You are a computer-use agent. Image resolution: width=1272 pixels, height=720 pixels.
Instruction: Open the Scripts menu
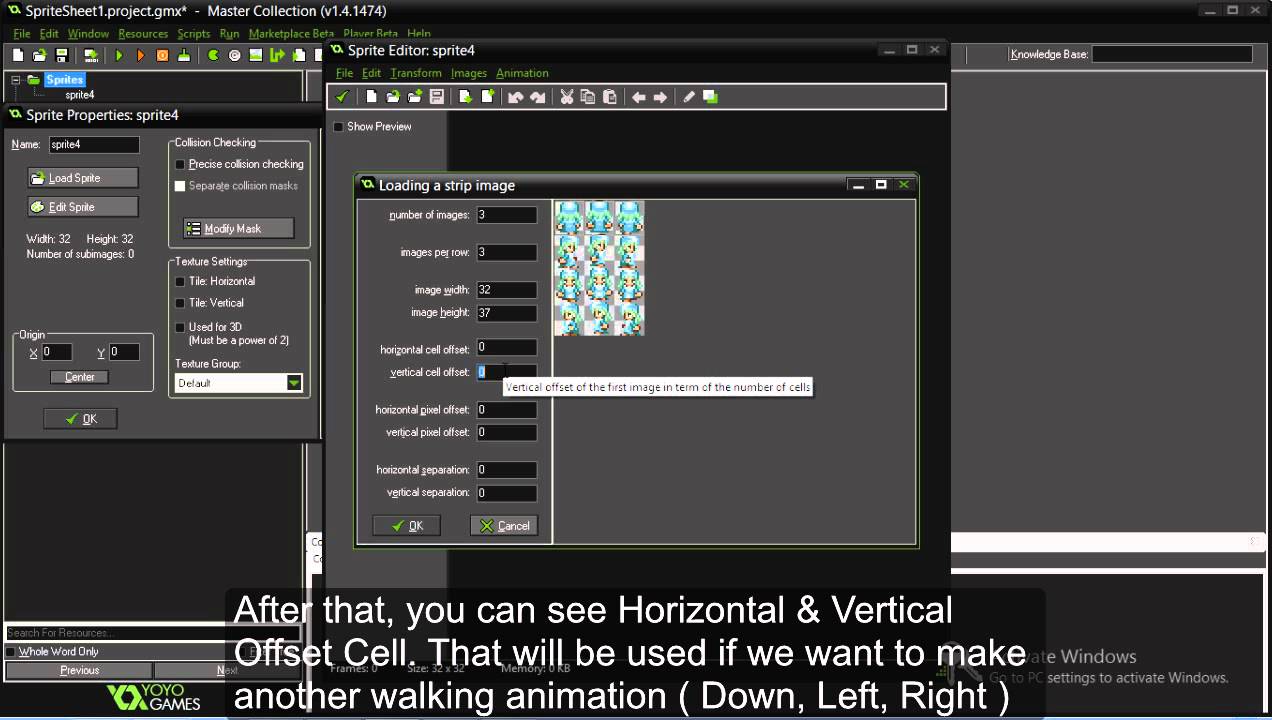click(x=194, y=33)
